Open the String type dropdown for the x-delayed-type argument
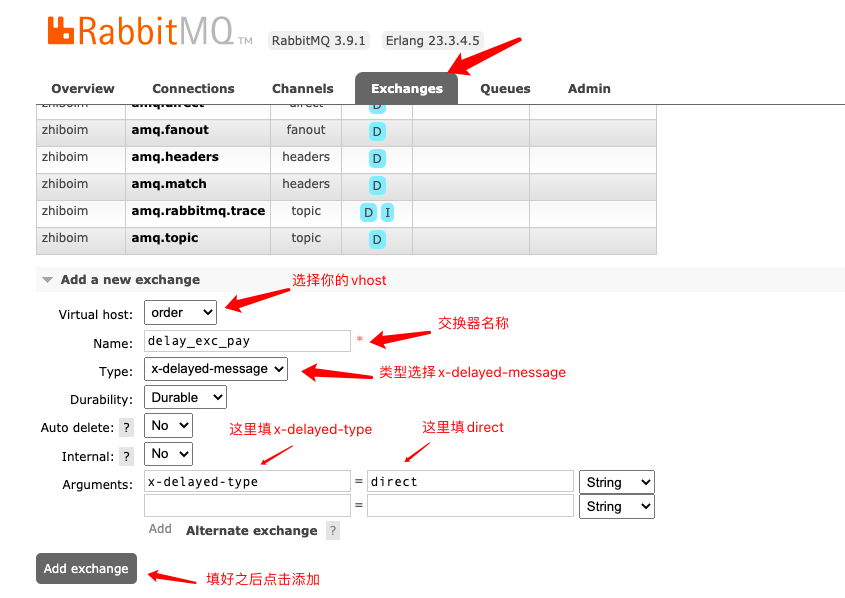The image size is (845, 598). [x=617, y=482]
